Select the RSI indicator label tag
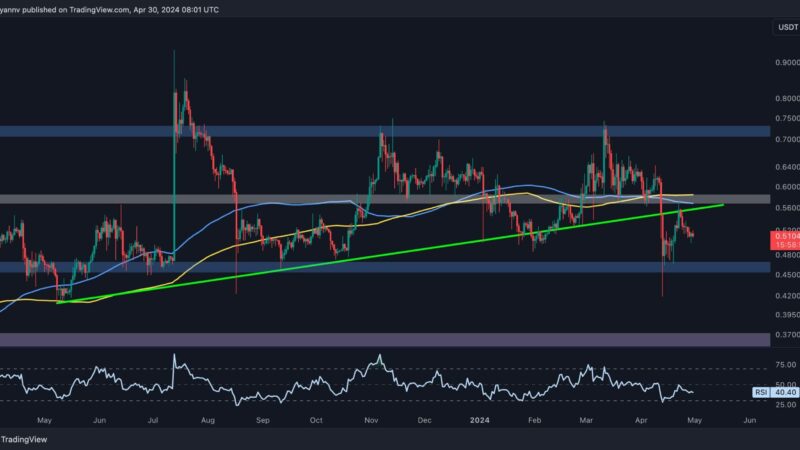 click(x=758, y=393)
